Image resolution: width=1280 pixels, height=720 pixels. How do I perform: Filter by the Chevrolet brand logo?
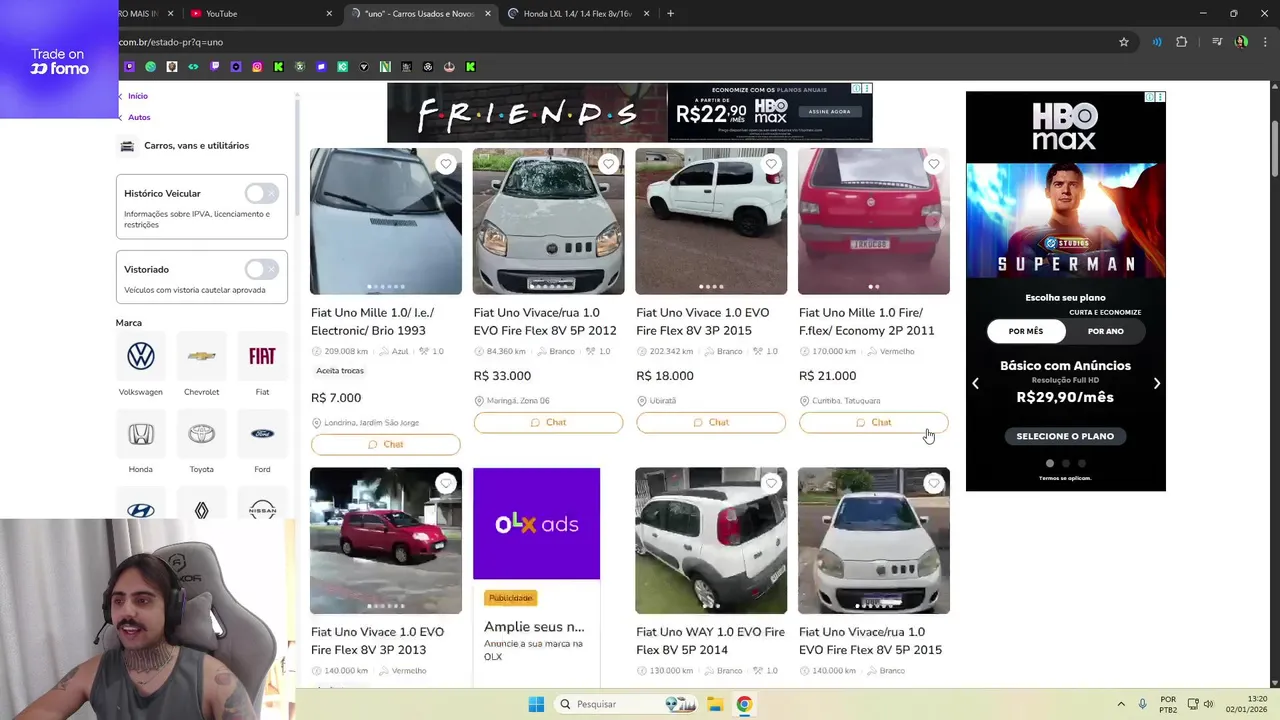coord(201,356)
